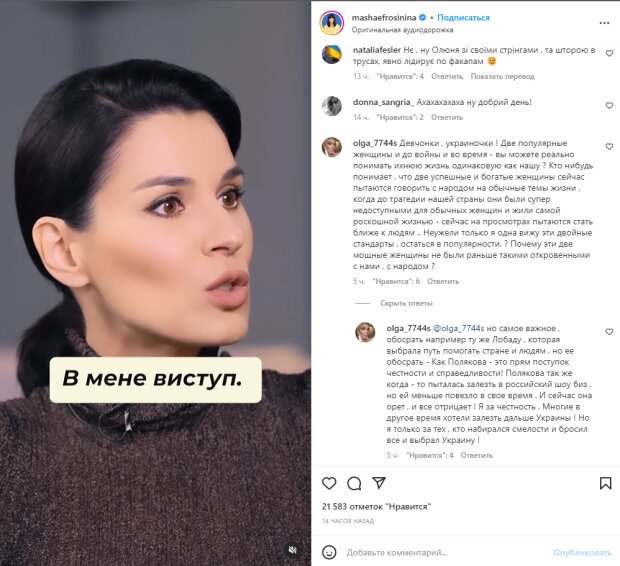Save post with bookmark icon
The image size is (620, 566).
click(x=605, y=483)
